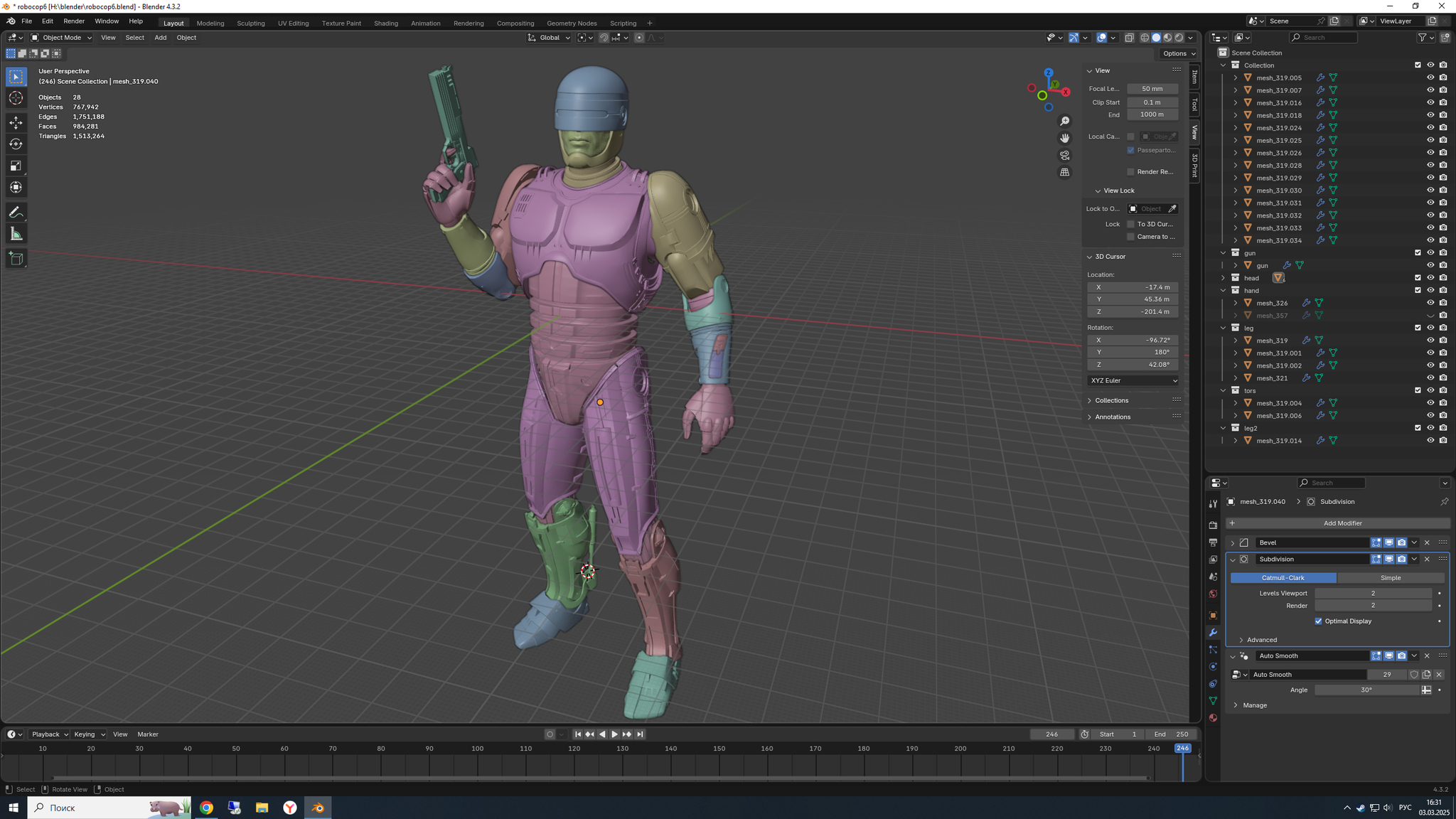
Task: Open the Object Mode dropdown
Action: (x=61, y=38)
